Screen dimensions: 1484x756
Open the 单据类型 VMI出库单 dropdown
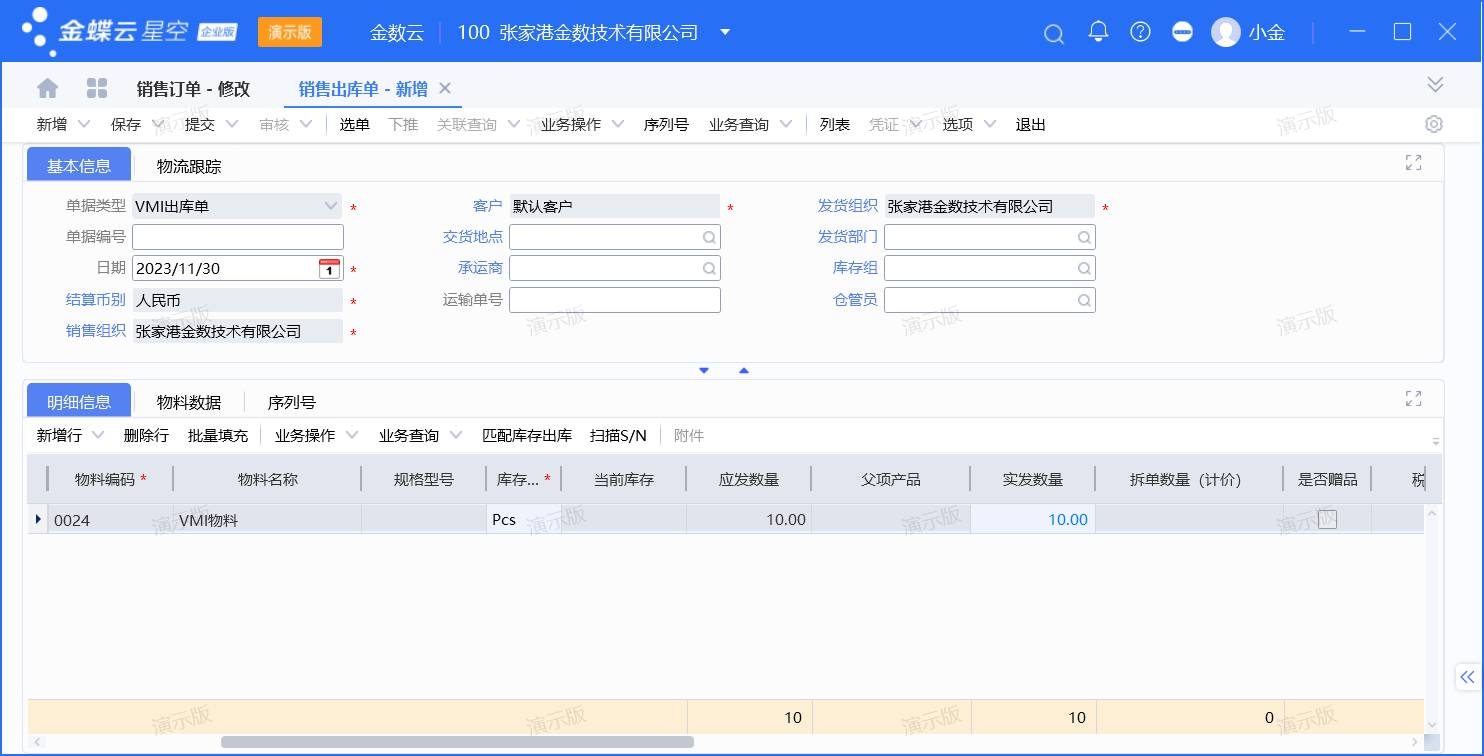coord(331,206)
